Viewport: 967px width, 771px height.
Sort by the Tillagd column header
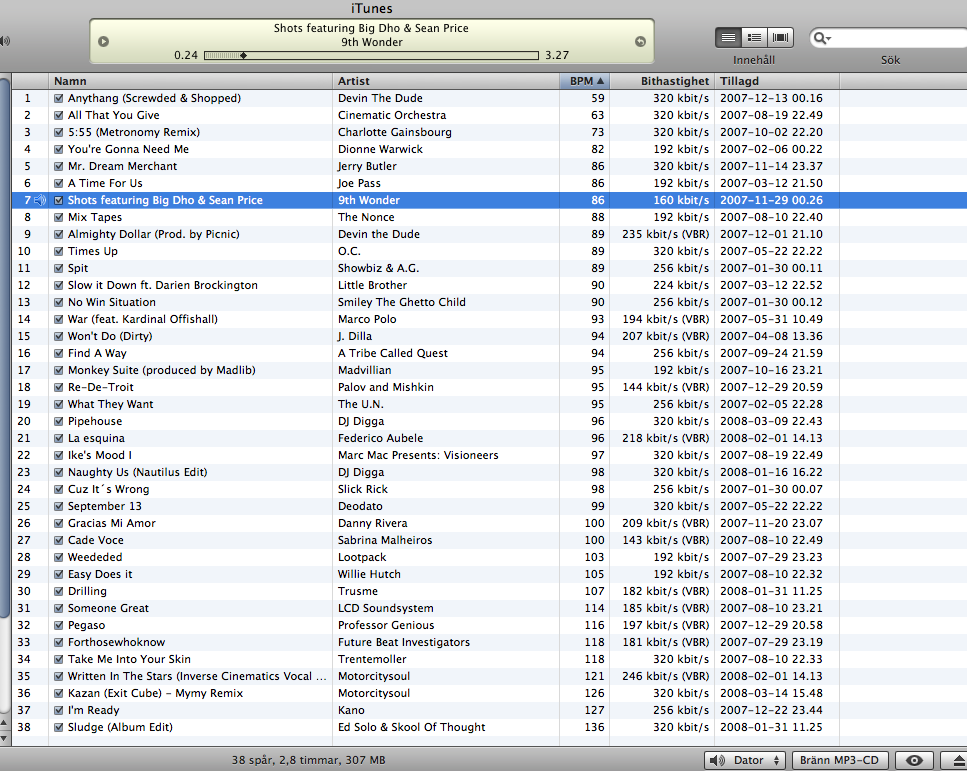[777, 81]
